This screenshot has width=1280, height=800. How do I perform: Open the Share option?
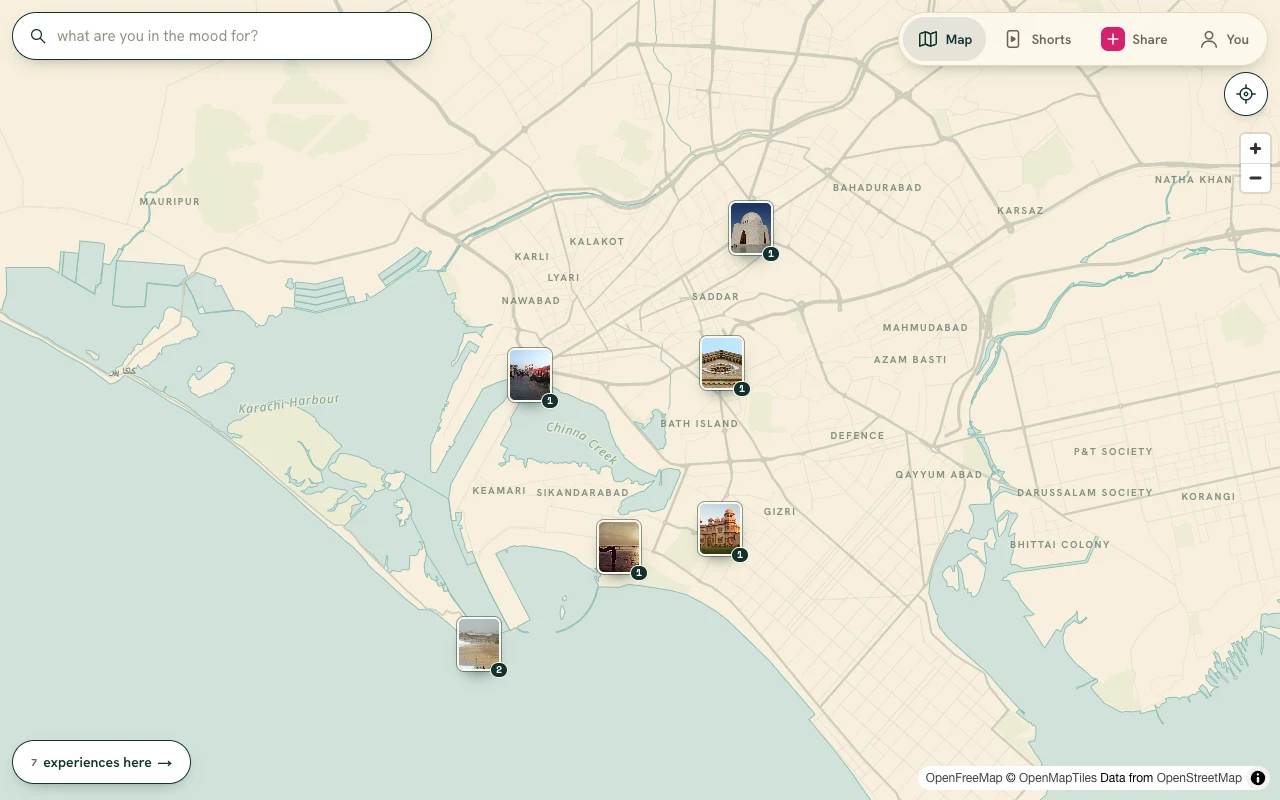coord(1134,39)
